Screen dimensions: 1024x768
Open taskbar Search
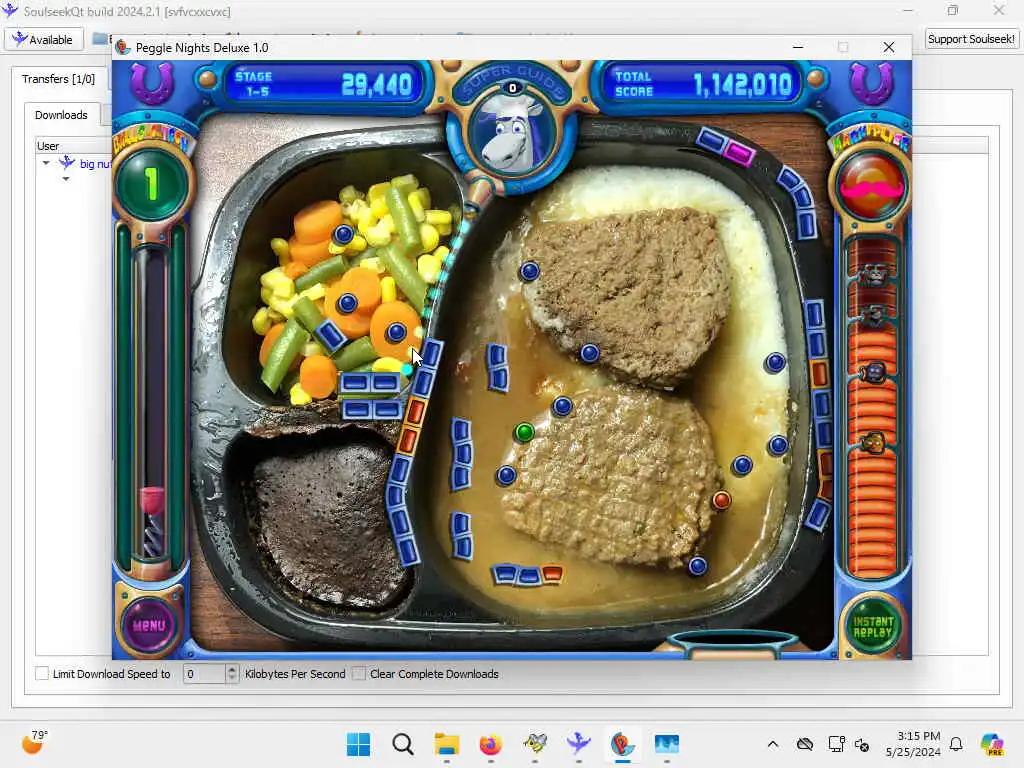[x=402, y=744]
